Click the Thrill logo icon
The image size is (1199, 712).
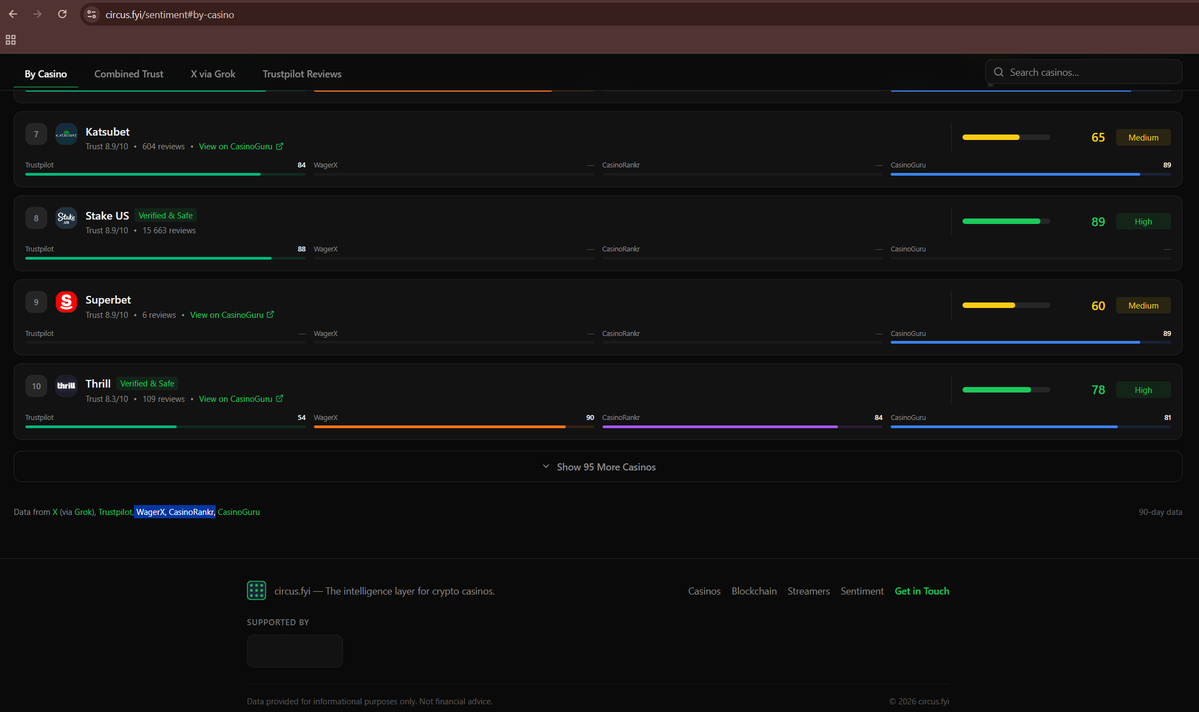[x=67, y=386]
